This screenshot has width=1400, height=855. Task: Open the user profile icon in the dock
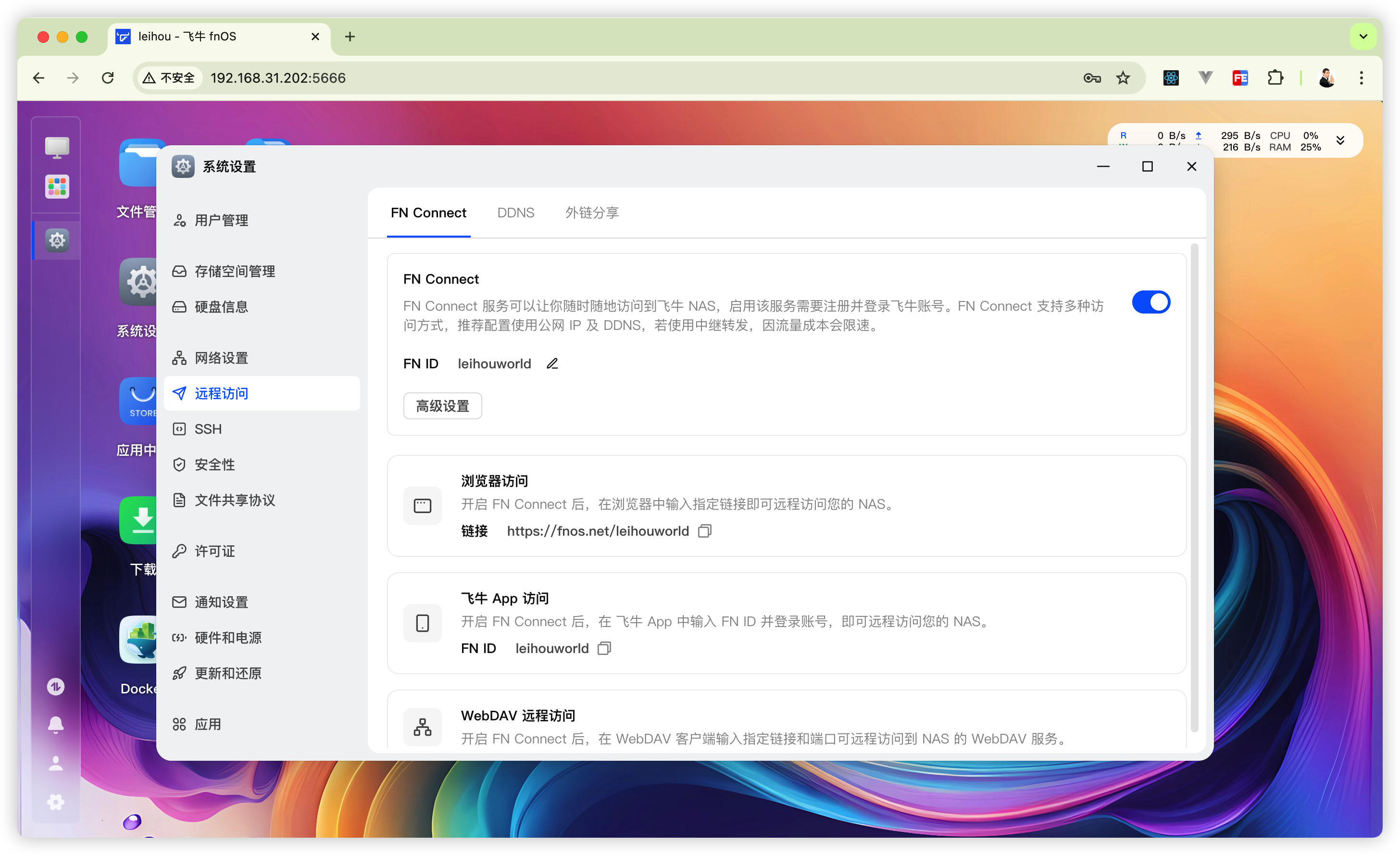click(56, 764)
